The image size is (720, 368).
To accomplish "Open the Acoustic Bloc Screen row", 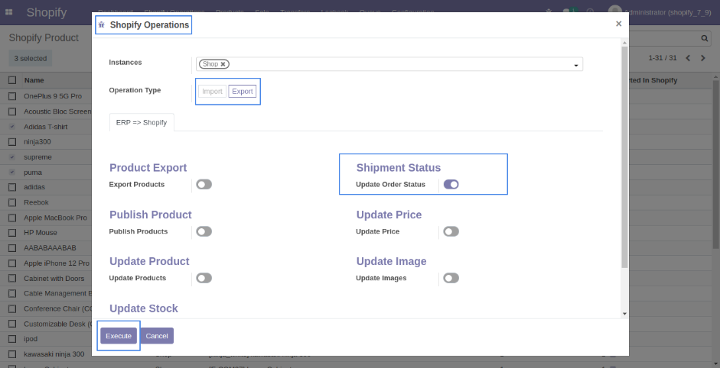I will [x=57, y=111].
